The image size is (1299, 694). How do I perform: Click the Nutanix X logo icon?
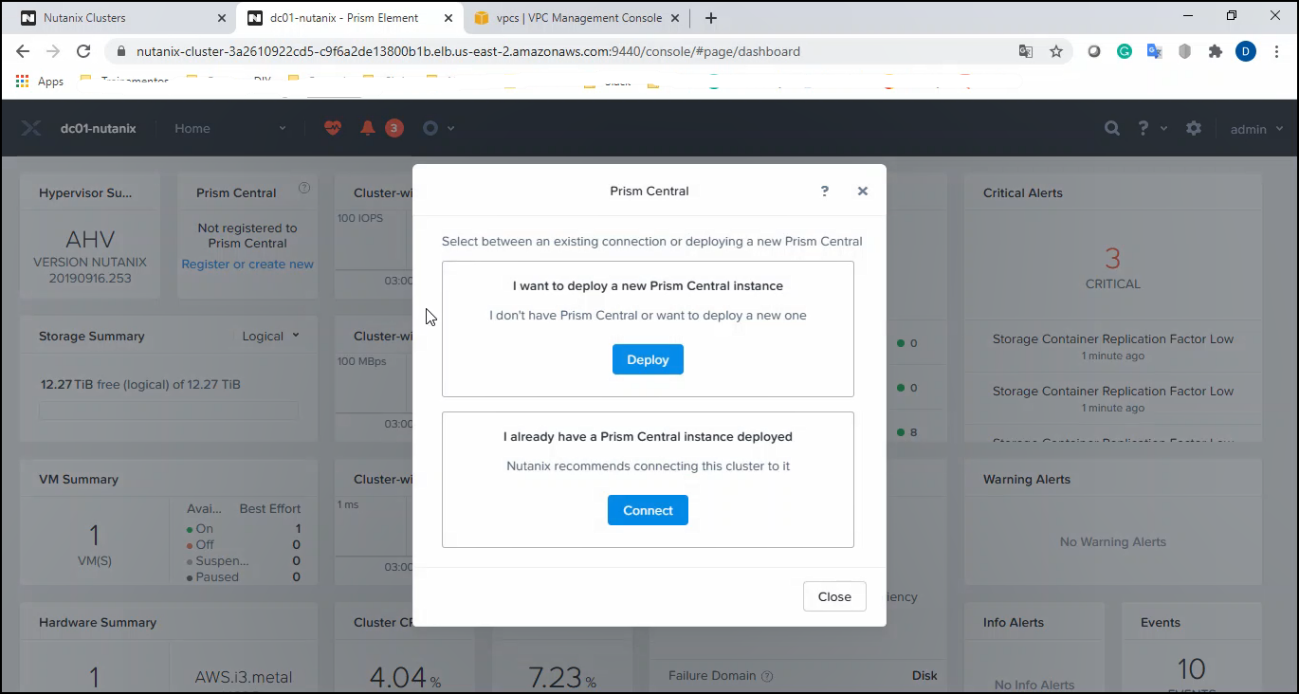point(31,128)
